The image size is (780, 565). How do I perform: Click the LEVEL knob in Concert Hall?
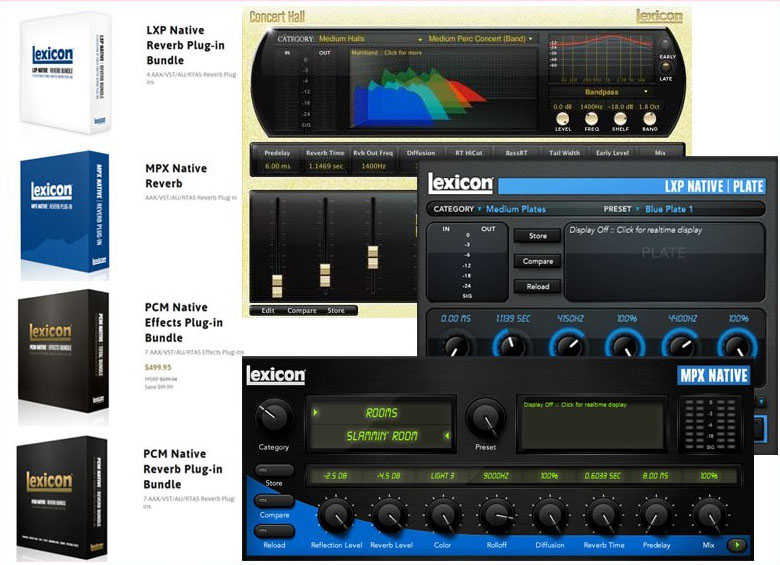(564, 119)
